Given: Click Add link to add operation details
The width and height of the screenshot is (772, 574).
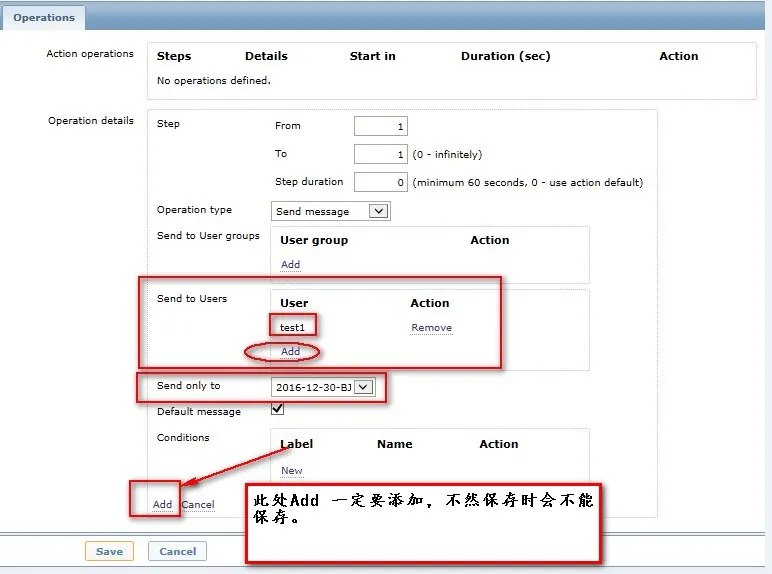Looking at the screenshot, I should pyautogui.click(x=162, y=504).
